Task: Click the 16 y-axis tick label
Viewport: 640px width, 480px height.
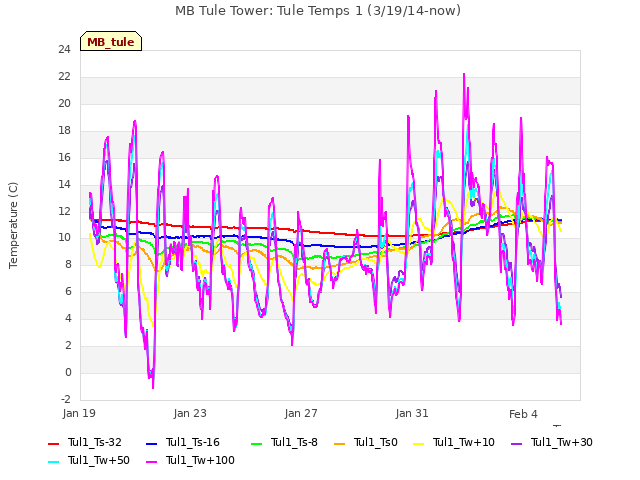Action: point(64,158)
